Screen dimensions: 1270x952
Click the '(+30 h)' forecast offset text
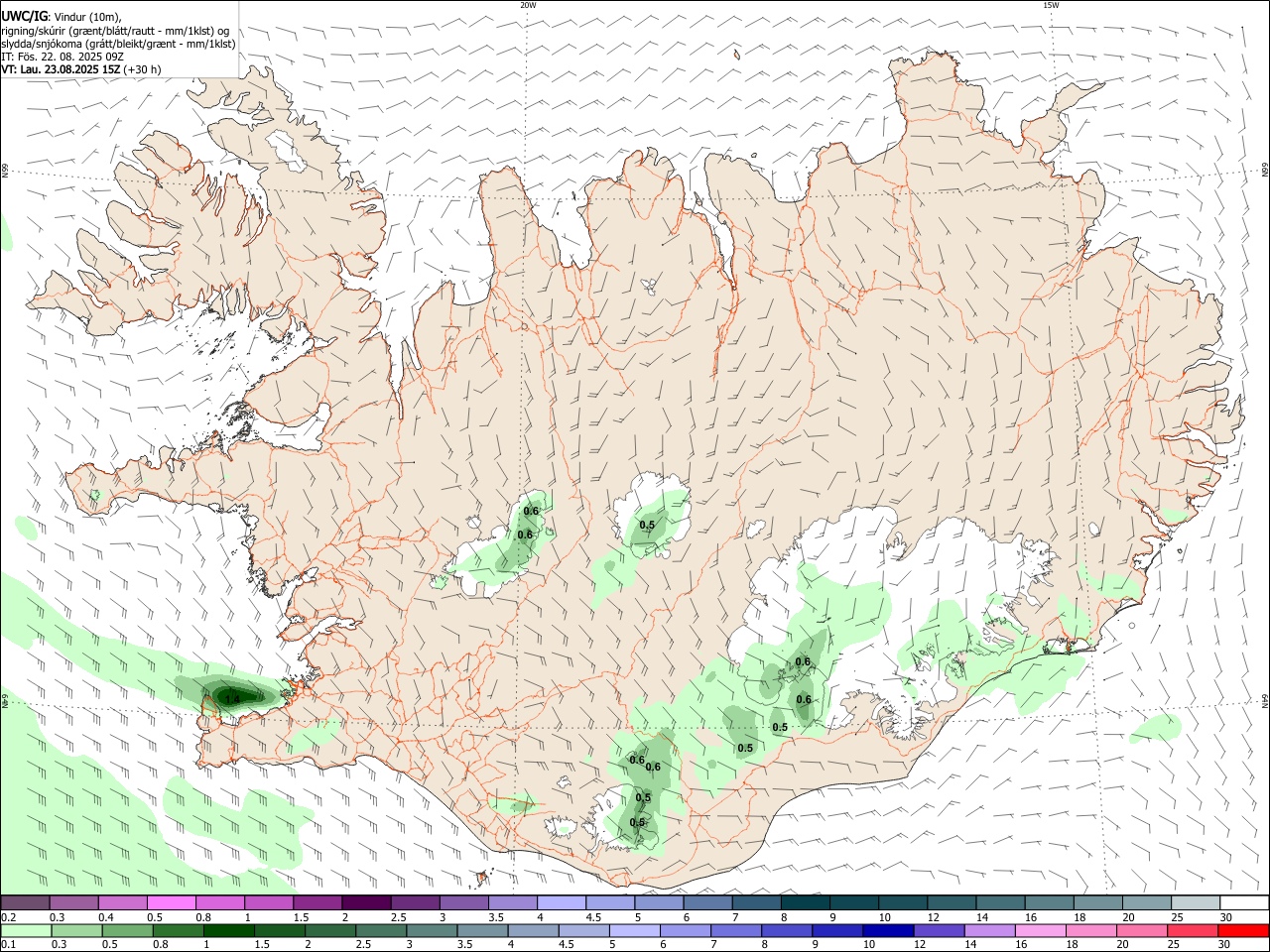click(143, 69)
